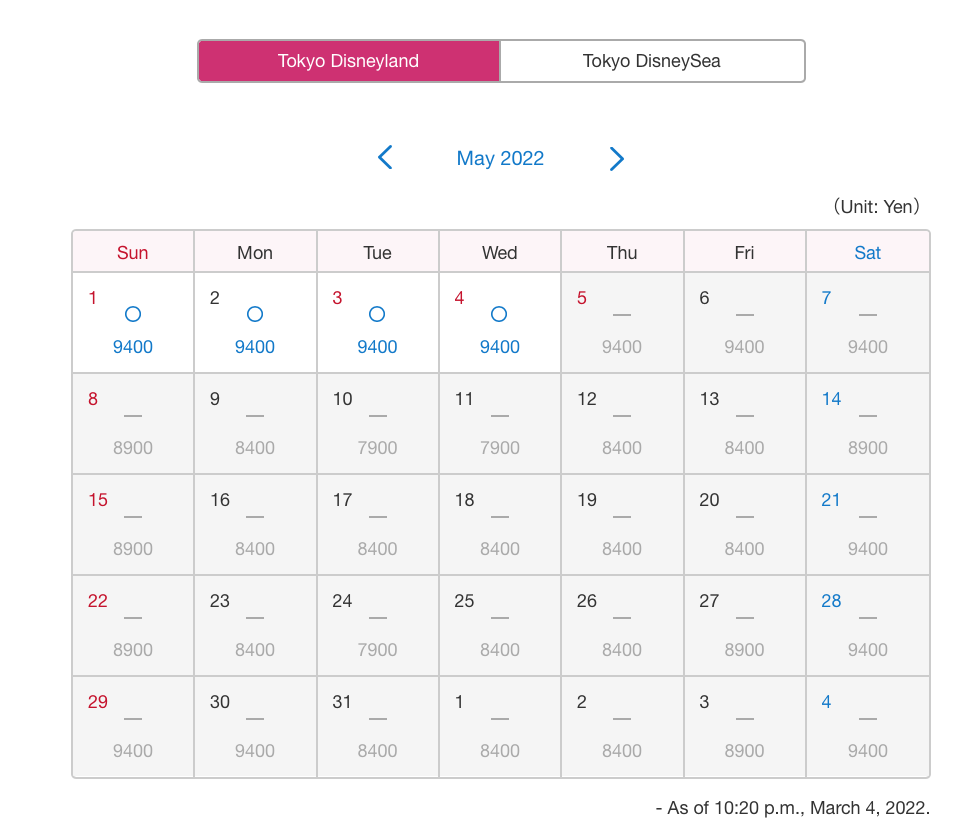This screenshot has width=979, height=840.
Task: Click the May 23 cell
Action: point(255,626)
